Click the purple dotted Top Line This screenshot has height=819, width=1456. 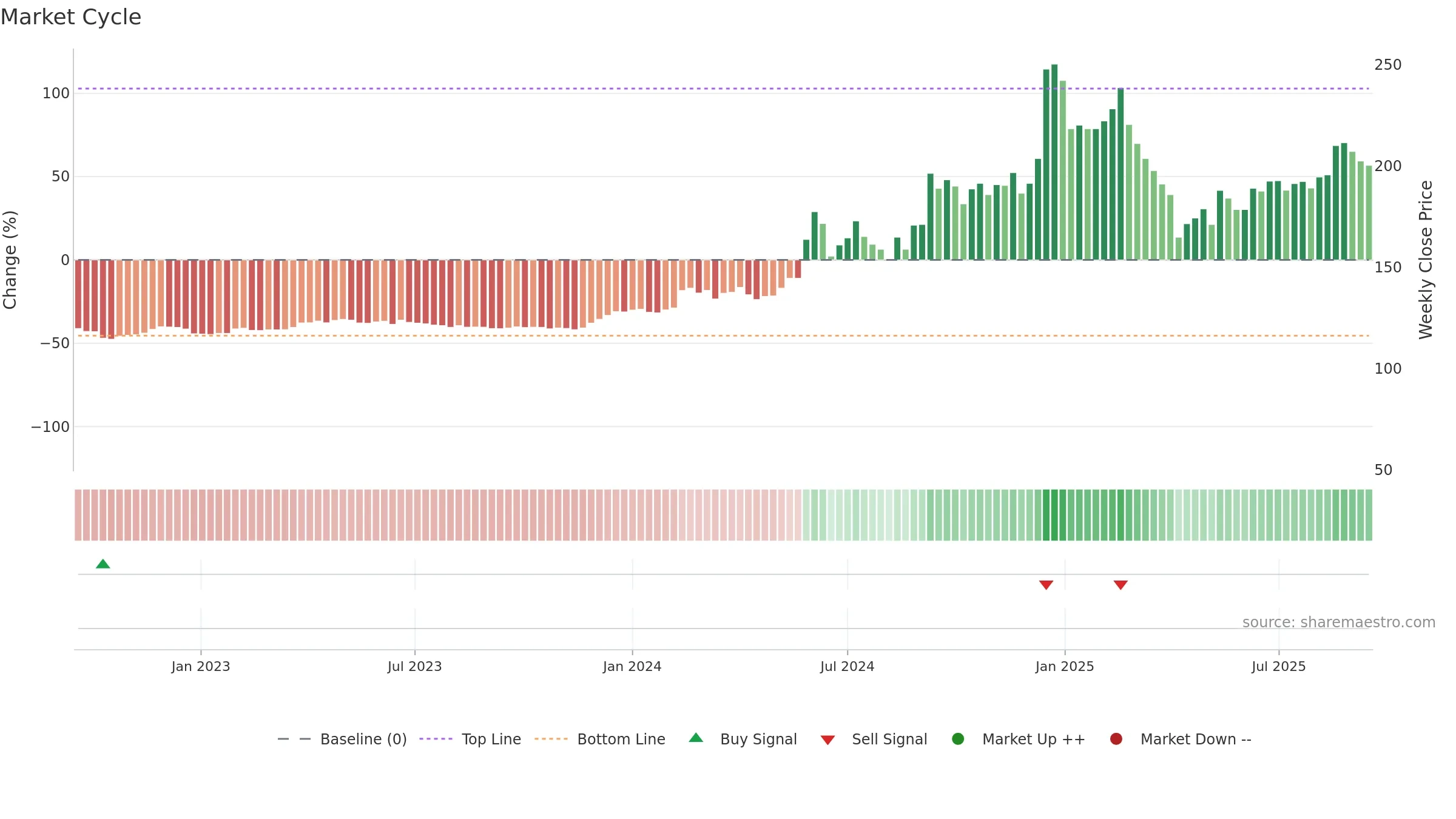723,89
